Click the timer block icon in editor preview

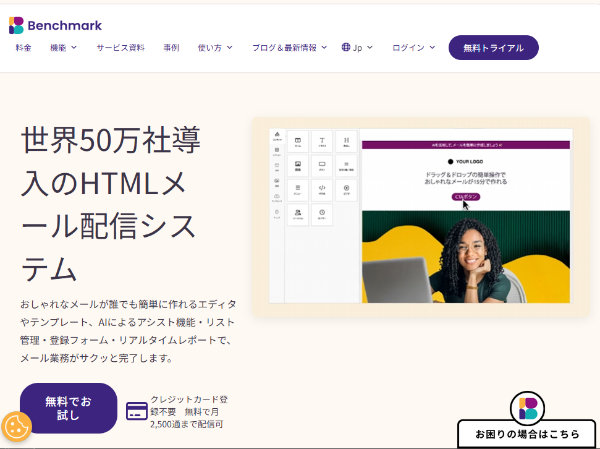(322, 214)
